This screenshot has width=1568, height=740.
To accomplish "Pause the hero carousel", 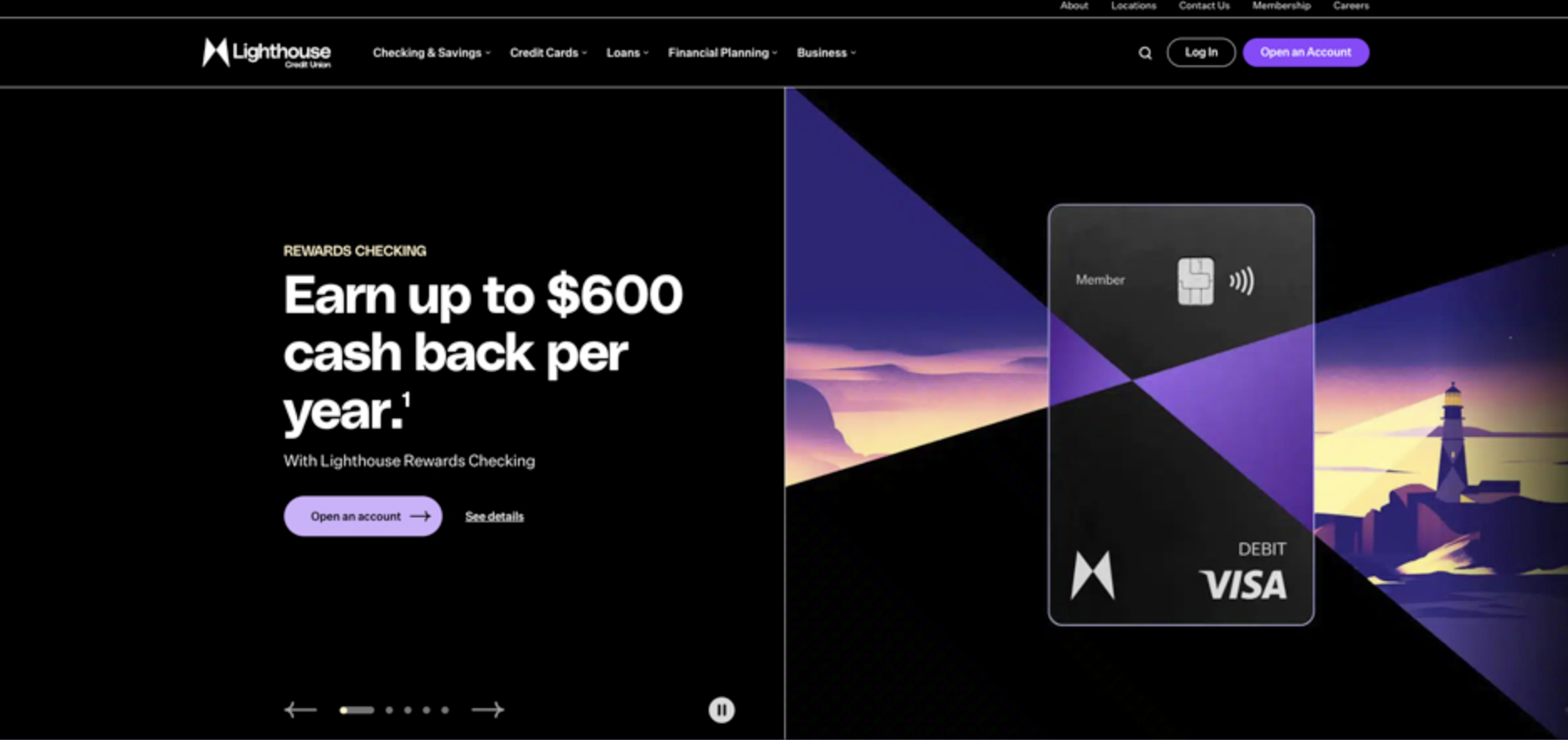I will point(721,710).
